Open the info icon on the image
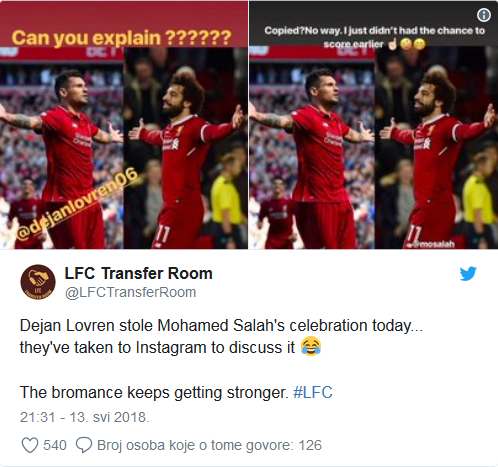The width and height of the screenshot is (498, 467). click(484, 15)
